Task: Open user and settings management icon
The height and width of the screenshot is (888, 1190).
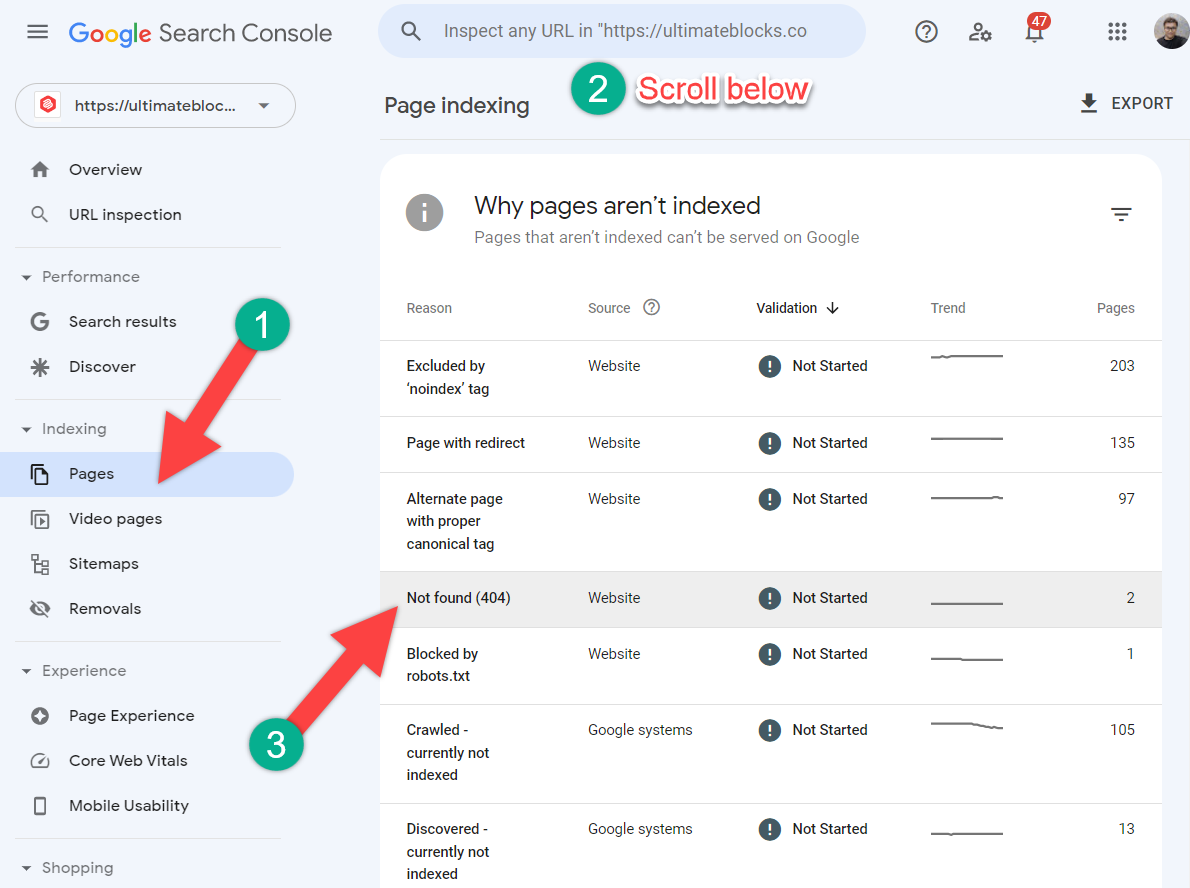Action: point(980,32)
